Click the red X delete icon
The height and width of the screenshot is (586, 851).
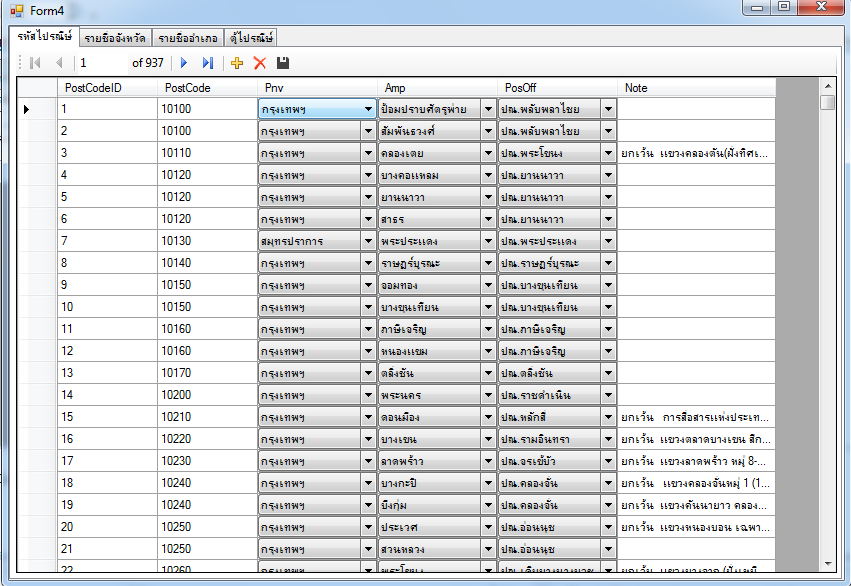pyautogui.click(x=260, y=63)
